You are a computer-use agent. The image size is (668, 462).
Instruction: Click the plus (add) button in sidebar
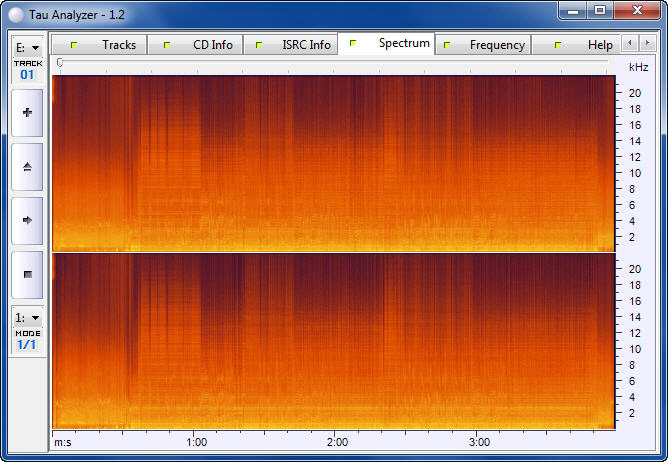pos(27,112)
